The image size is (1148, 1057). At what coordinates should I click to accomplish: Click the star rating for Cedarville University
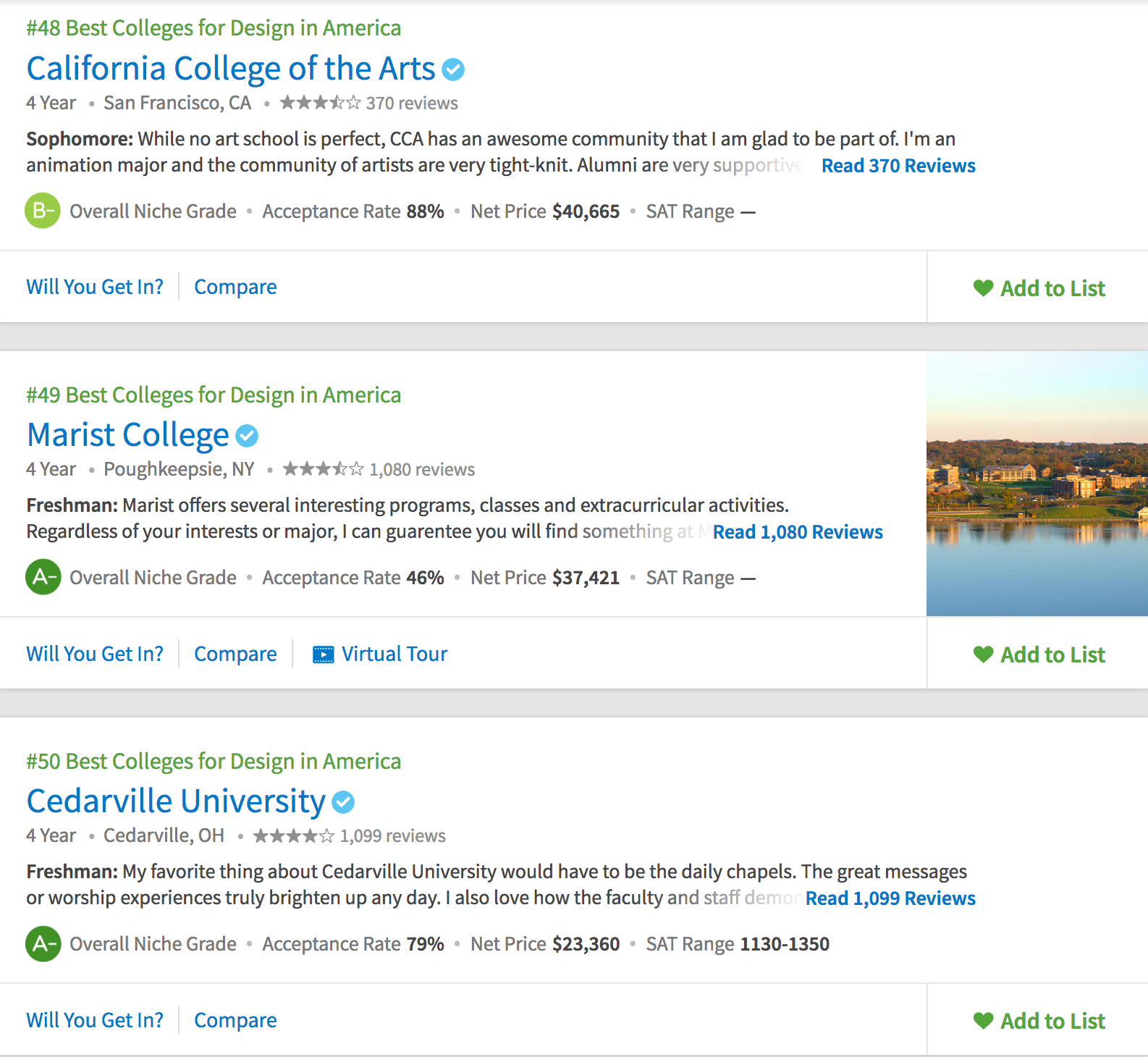click(x=293, y=836)
